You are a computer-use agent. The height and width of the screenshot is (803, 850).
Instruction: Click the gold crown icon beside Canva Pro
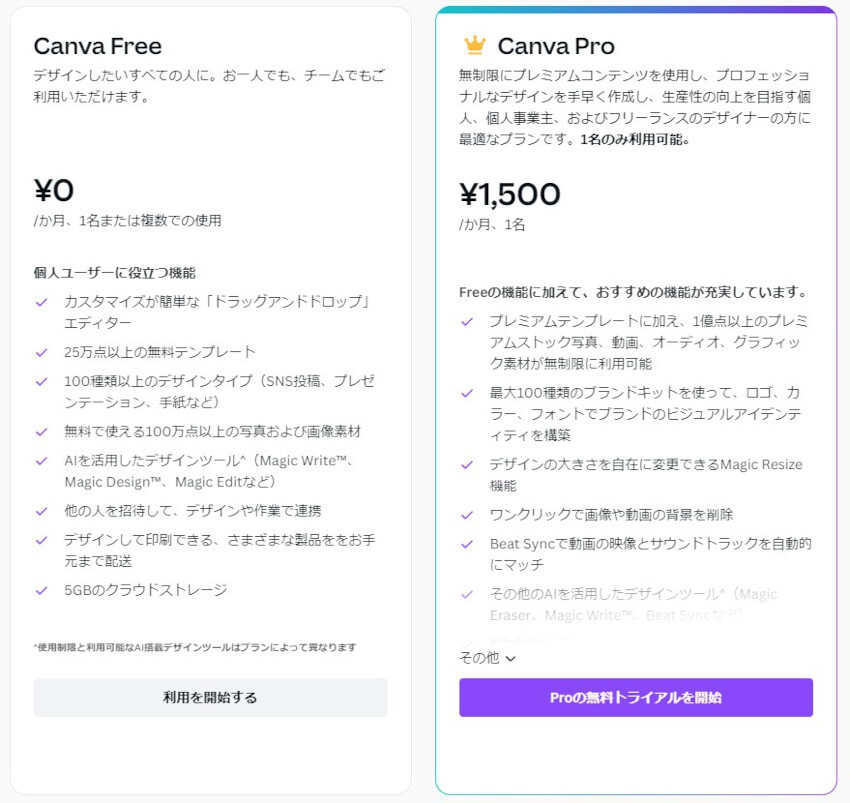point(474,45)
